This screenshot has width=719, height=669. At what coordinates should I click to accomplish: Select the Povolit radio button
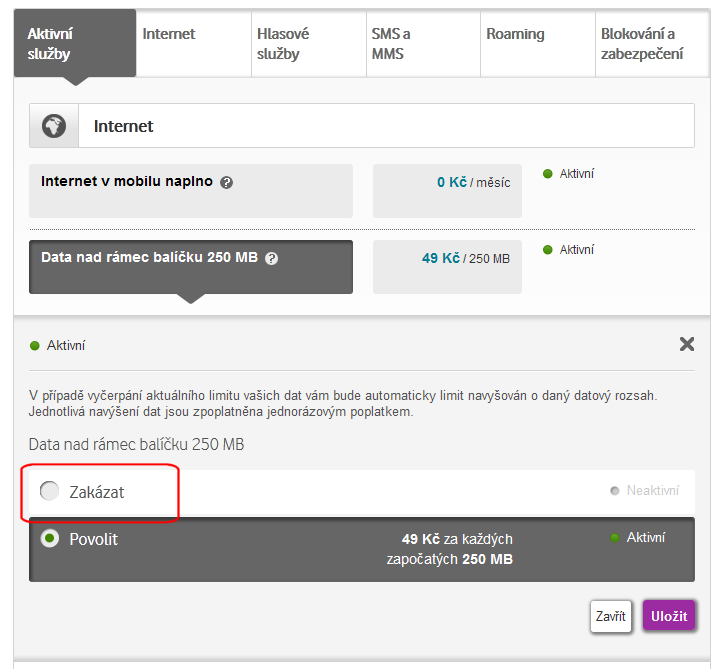49,539
